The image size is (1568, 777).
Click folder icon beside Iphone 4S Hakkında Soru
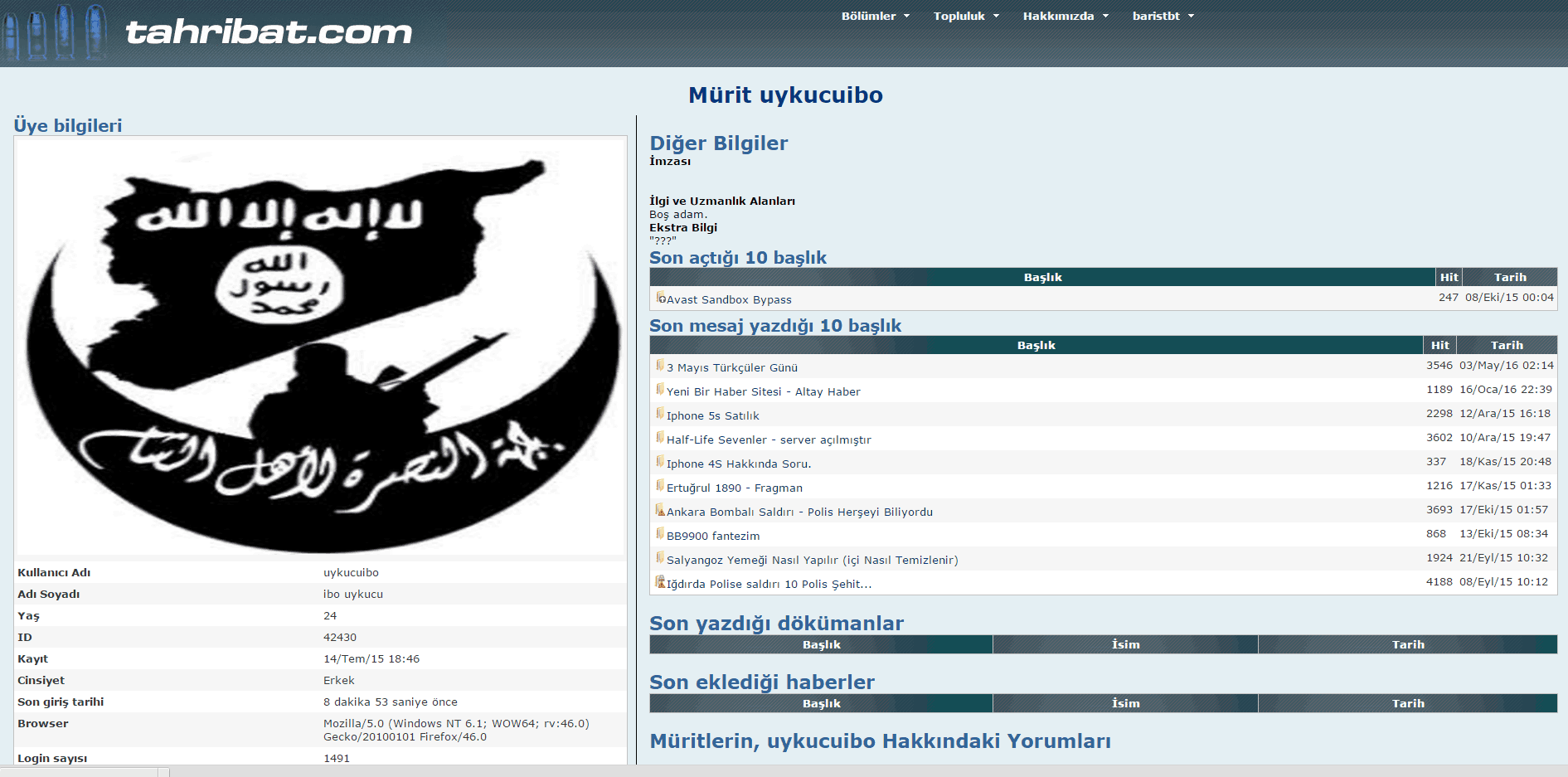pyautogui.click(x=660, y=462)
